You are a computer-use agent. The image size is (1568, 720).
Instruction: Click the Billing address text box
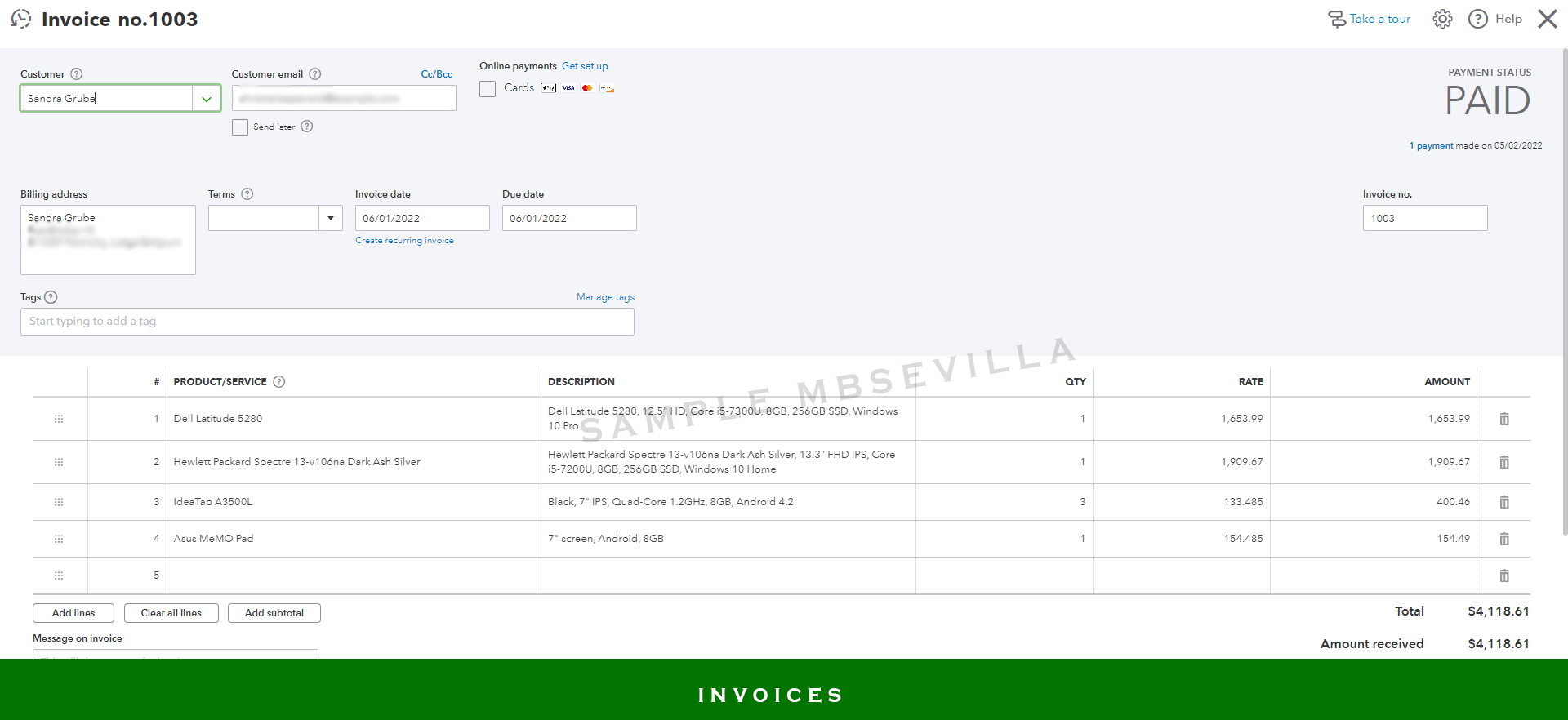[x=108, y=240]
